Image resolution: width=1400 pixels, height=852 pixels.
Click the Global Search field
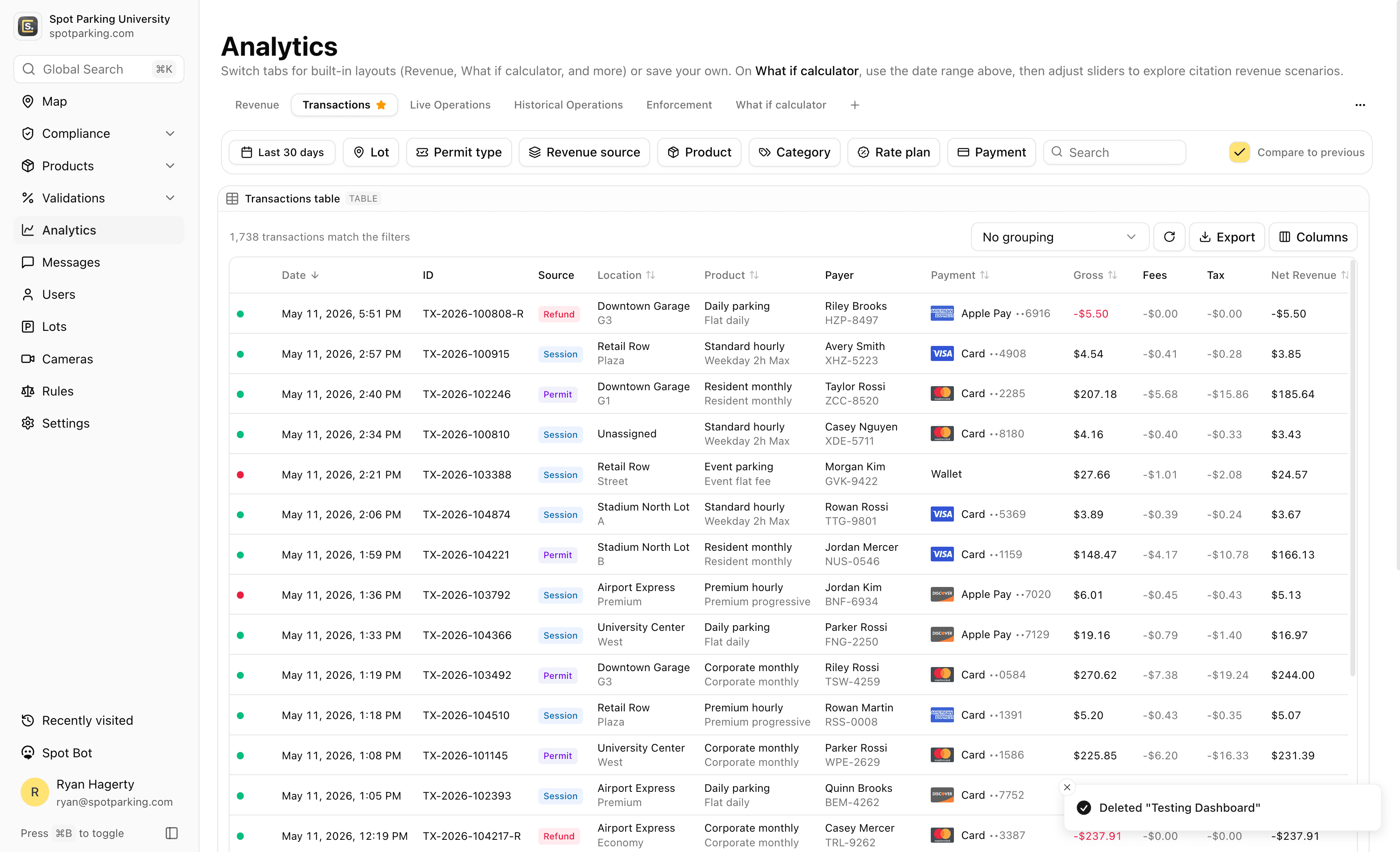click(98, 70)
